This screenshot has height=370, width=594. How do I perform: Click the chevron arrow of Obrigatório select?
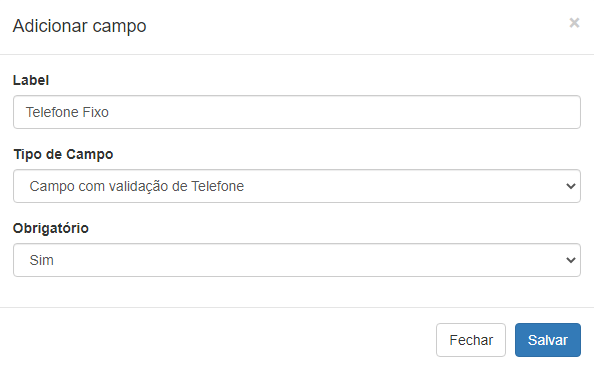(571, 260)
